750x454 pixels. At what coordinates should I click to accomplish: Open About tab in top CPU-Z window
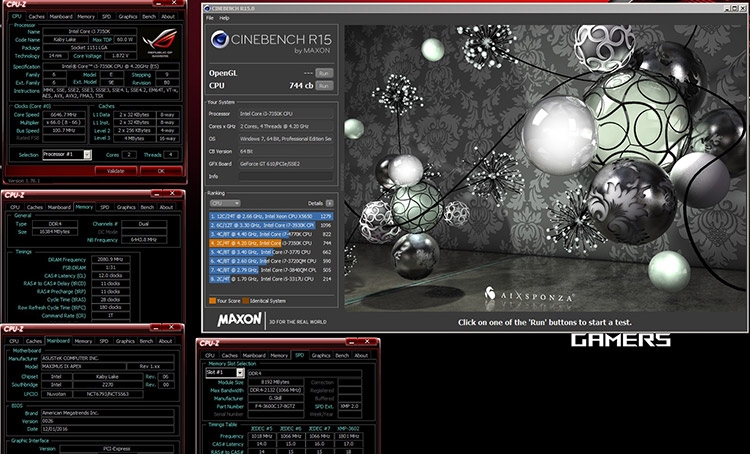coord(168,17)
